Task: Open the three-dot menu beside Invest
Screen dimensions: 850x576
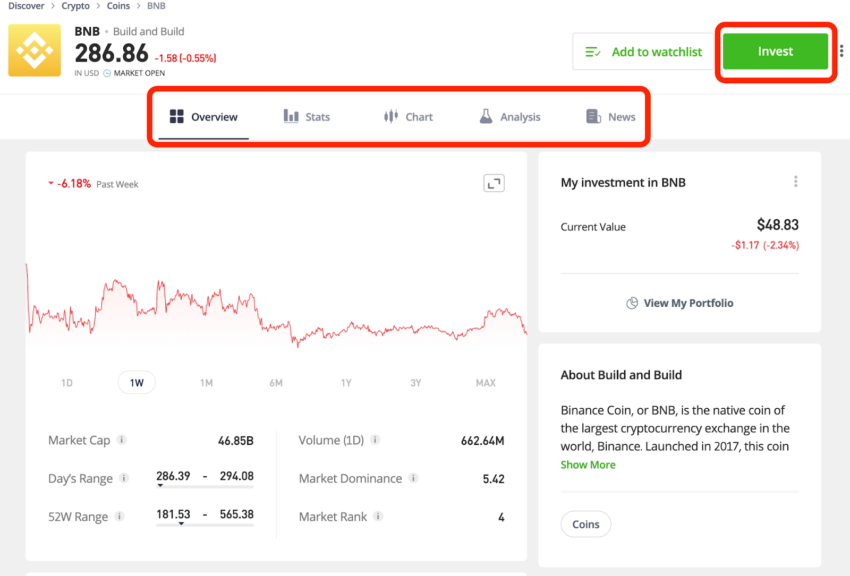Action: 841,51
